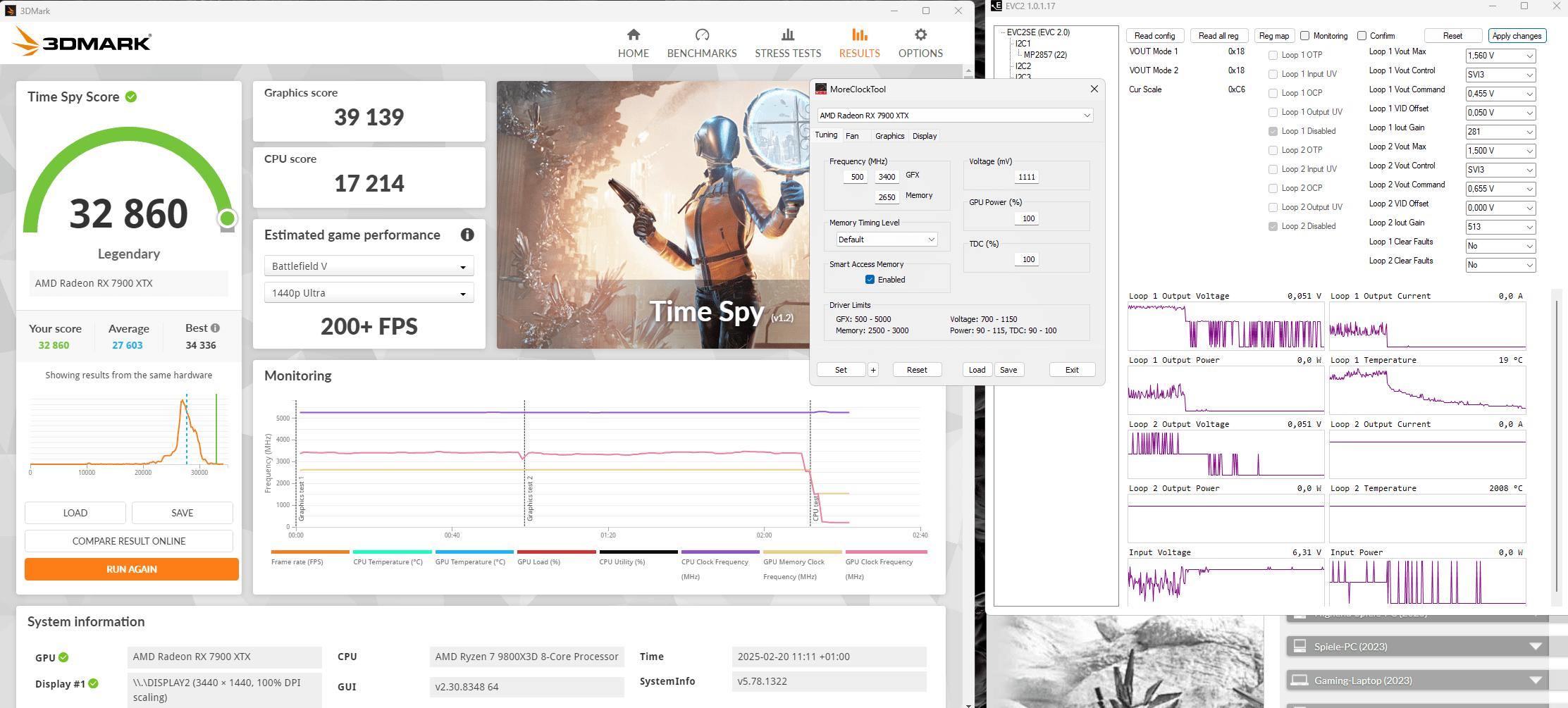Click the 3DMark logo in the header
Screen dimensions: 1568x708
(x=82, y=42)
